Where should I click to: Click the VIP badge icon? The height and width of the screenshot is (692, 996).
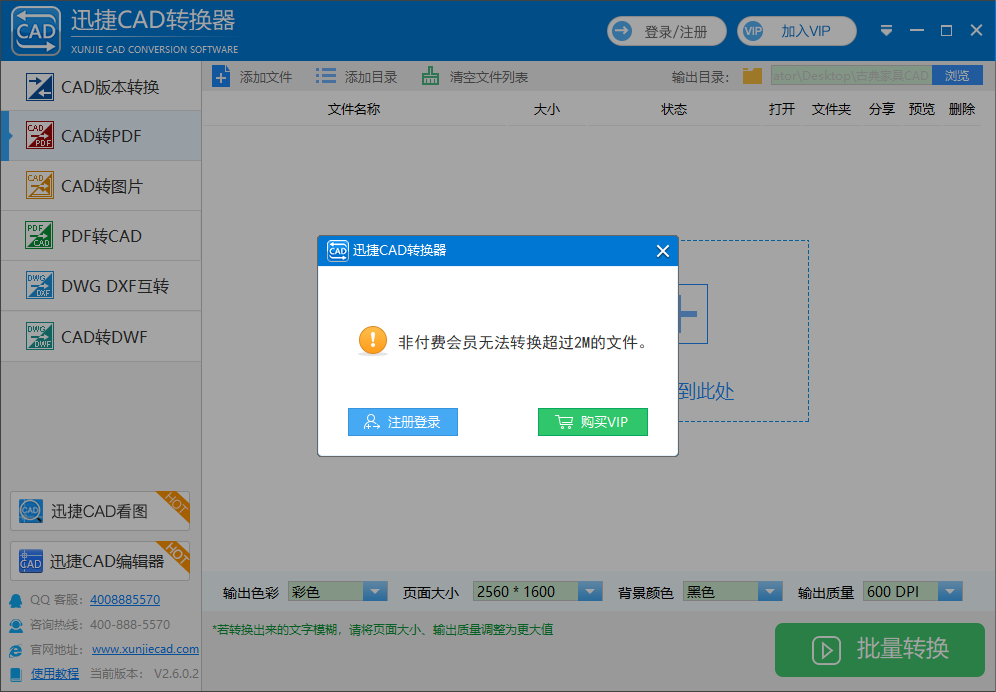(753, 31)
